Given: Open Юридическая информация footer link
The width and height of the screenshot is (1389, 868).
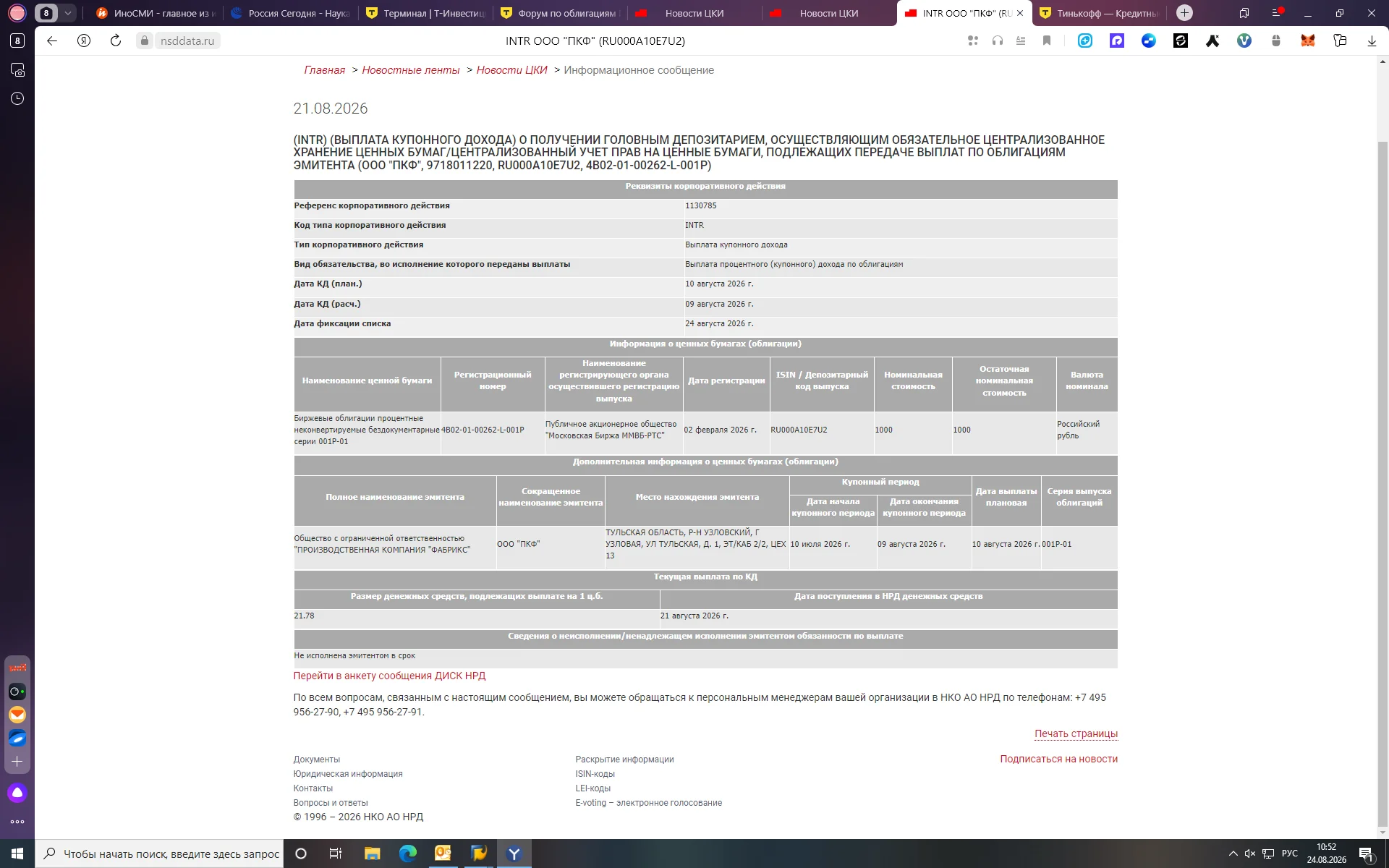Looking at the screenshot, I should point(348,774).
